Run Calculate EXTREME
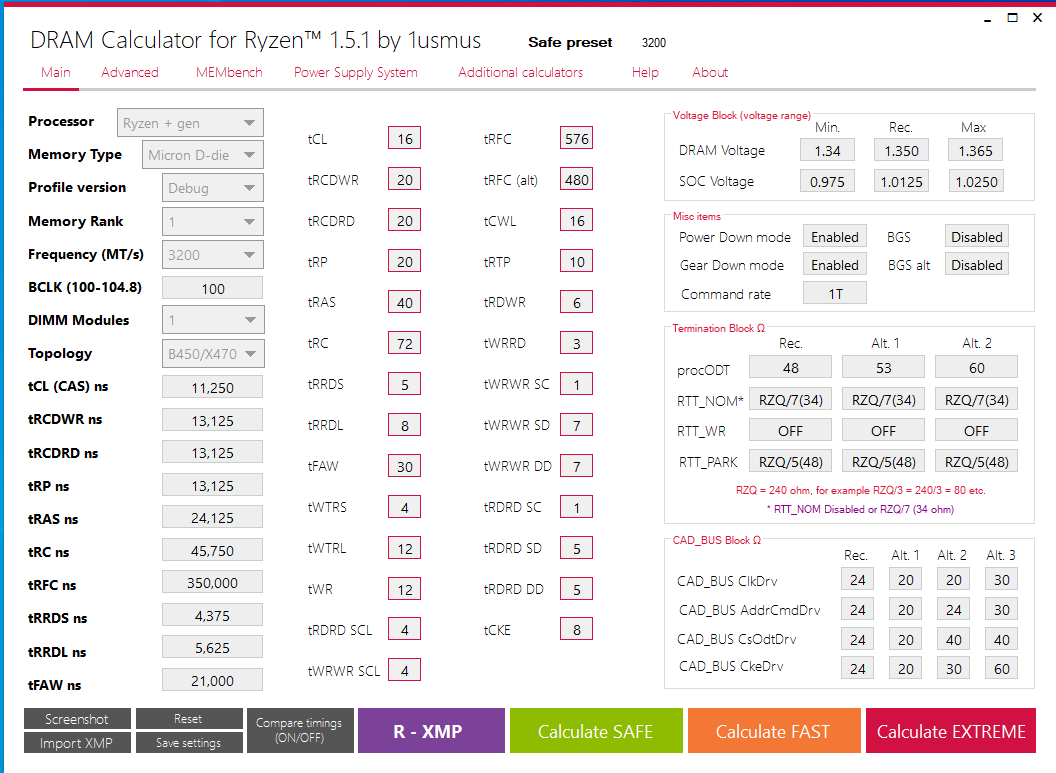 950,731
